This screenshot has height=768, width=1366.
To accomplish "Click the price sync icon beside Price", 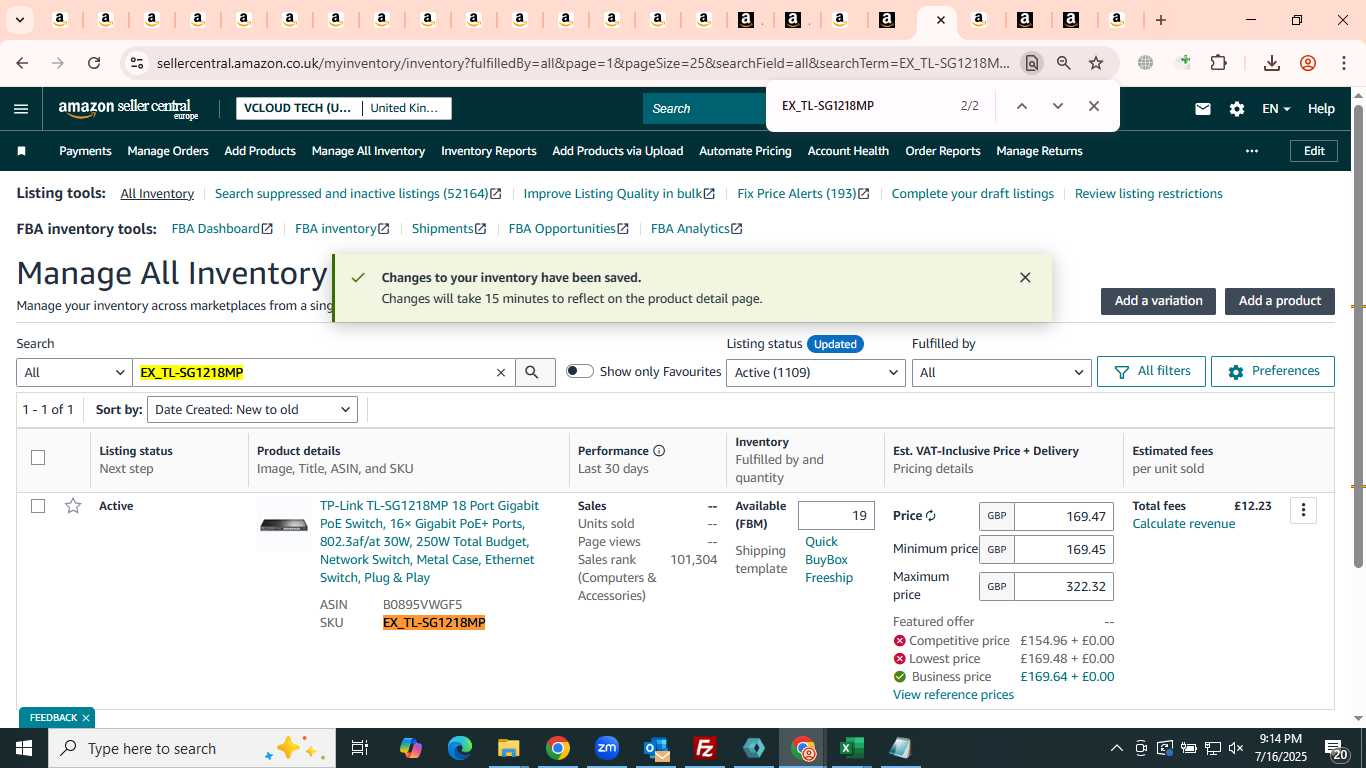I will (x=931, y=516).
